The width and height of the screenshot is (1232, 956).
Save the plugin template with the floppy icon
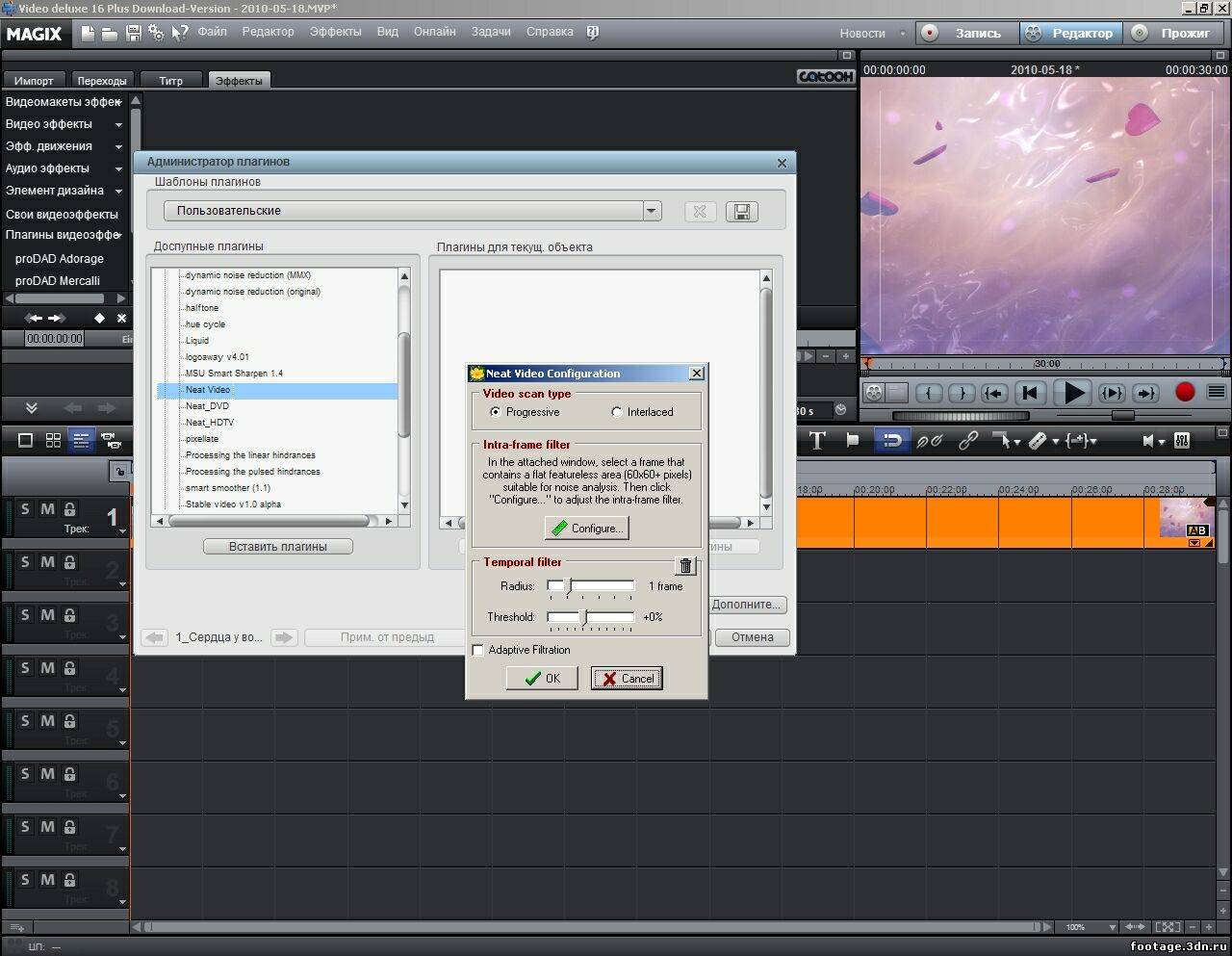[x=741, y=212]
